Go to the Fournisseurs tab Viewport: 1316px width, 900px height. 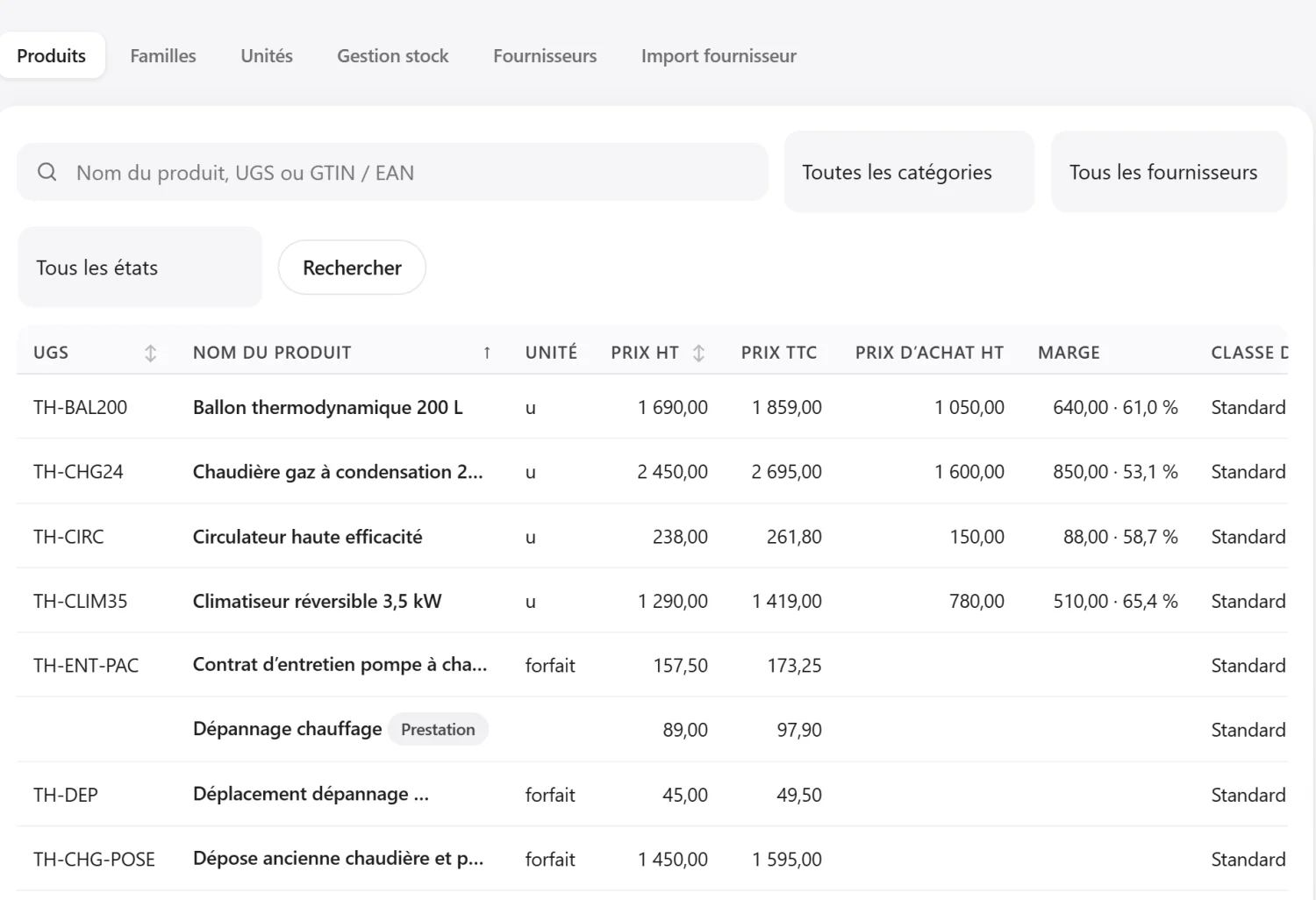click(x=545, y=55)
